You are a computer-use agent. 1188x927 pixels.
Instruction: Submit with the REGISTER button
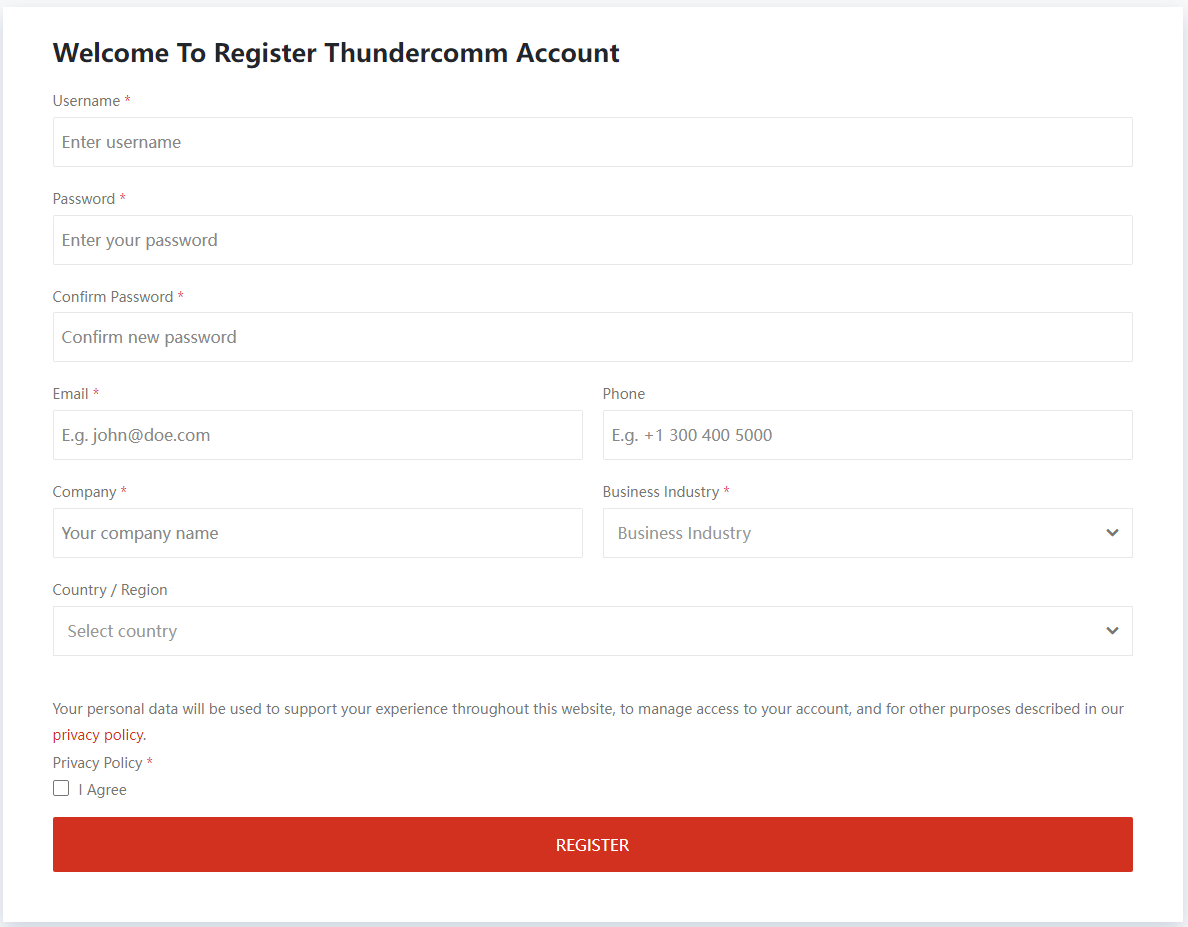[592, 844]
